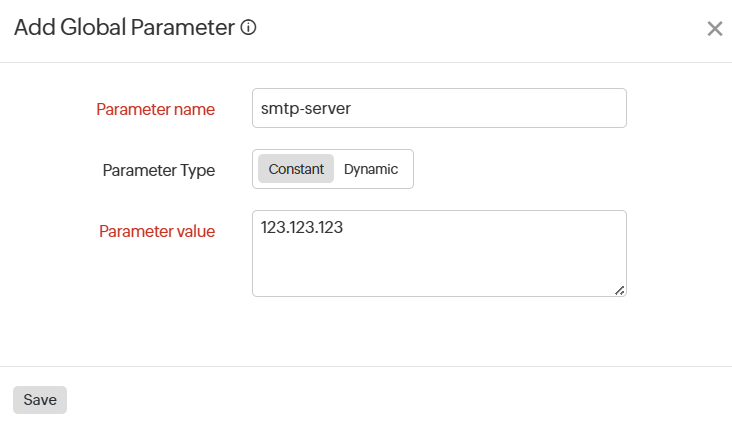Click the 123.123.123 text in the value box
The width and height of the screenshot is (732, 422).
click(x=302, y=228)
